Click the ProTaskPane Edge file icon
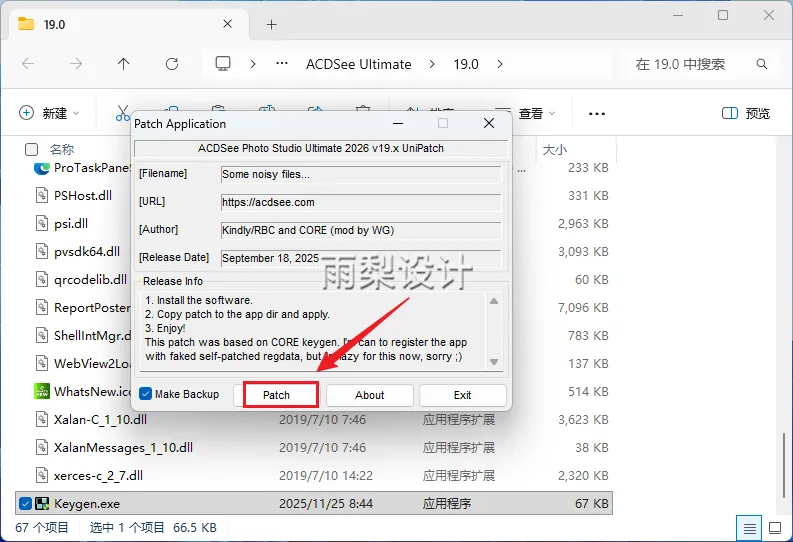This screenshot has width=793, height=542. (41, 168)
